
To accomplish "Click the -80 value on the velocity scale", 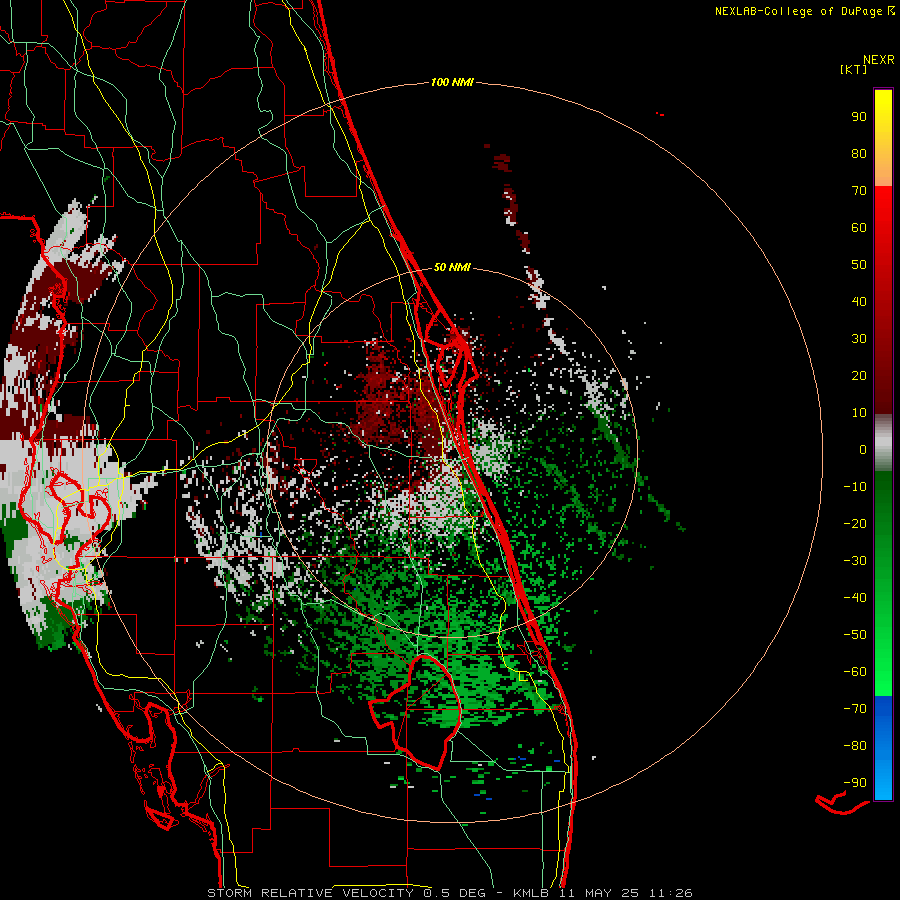I will tap(855, 746).
